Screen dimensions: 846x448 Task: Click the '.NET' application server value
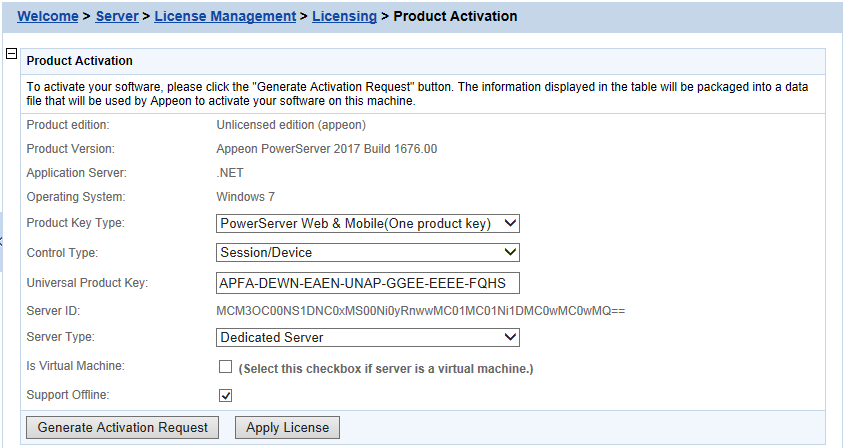point(230,173)
